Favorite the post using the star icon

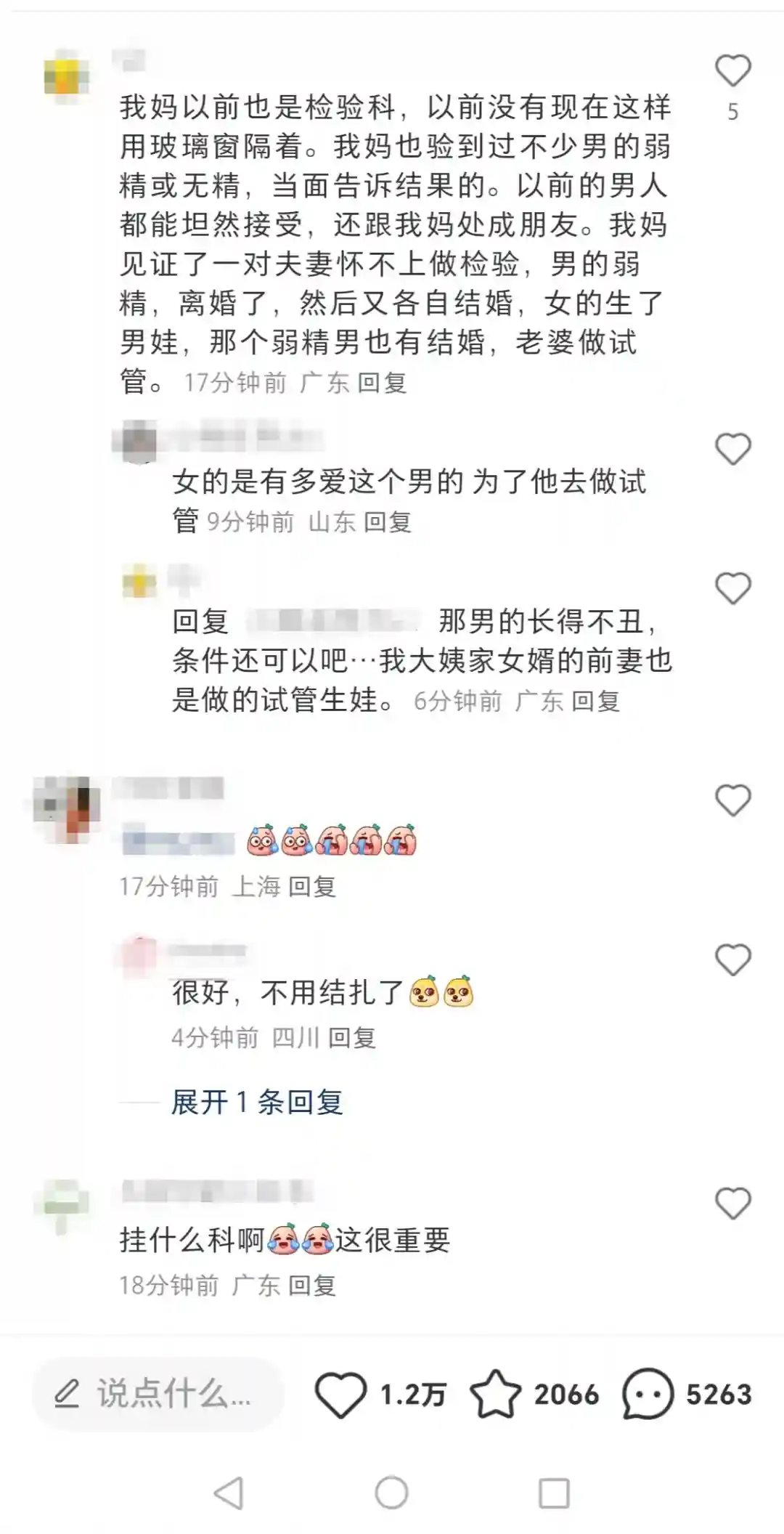pyautogui.click(x=495, y=1394)
